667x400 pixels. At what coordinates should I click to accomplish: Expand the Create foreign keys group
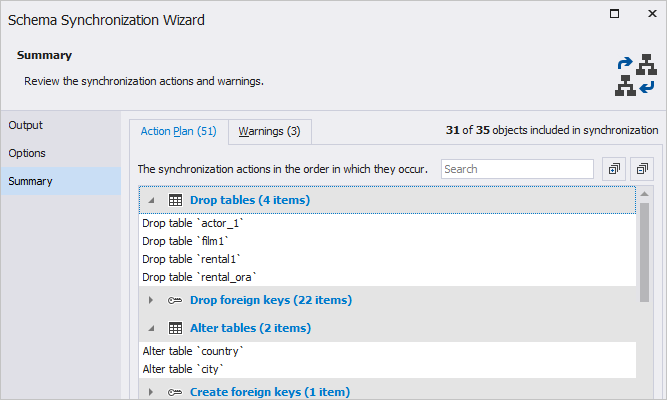click(151, 392)
